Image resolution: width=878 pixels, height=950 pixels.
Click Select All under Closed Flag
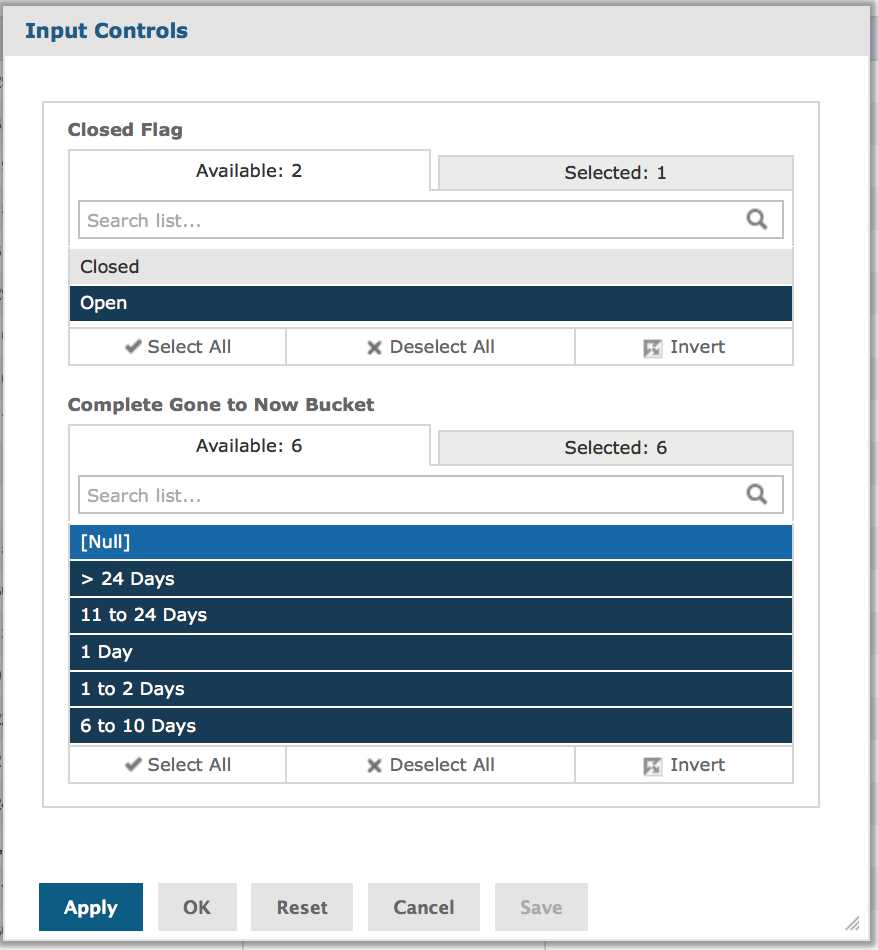click(x=178, y=347)
